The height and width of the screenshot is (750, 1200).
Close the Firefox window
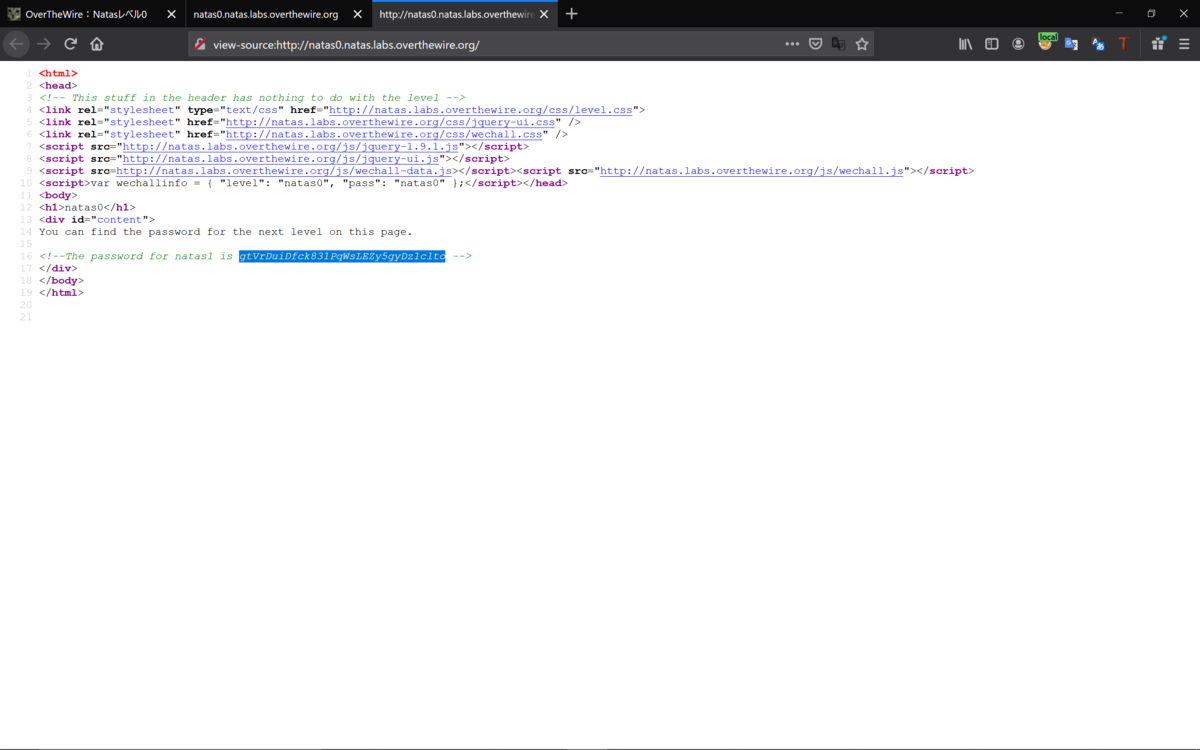tap(1184, 13)
